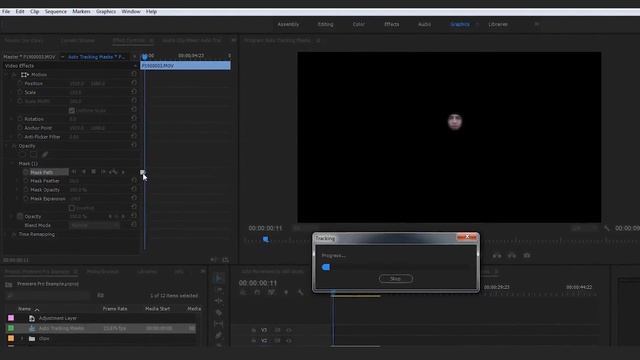Image resolution: width=640 pixels, height=360 pixels.
Task: Switch to the Effects workspace
Action: point(391,24)
